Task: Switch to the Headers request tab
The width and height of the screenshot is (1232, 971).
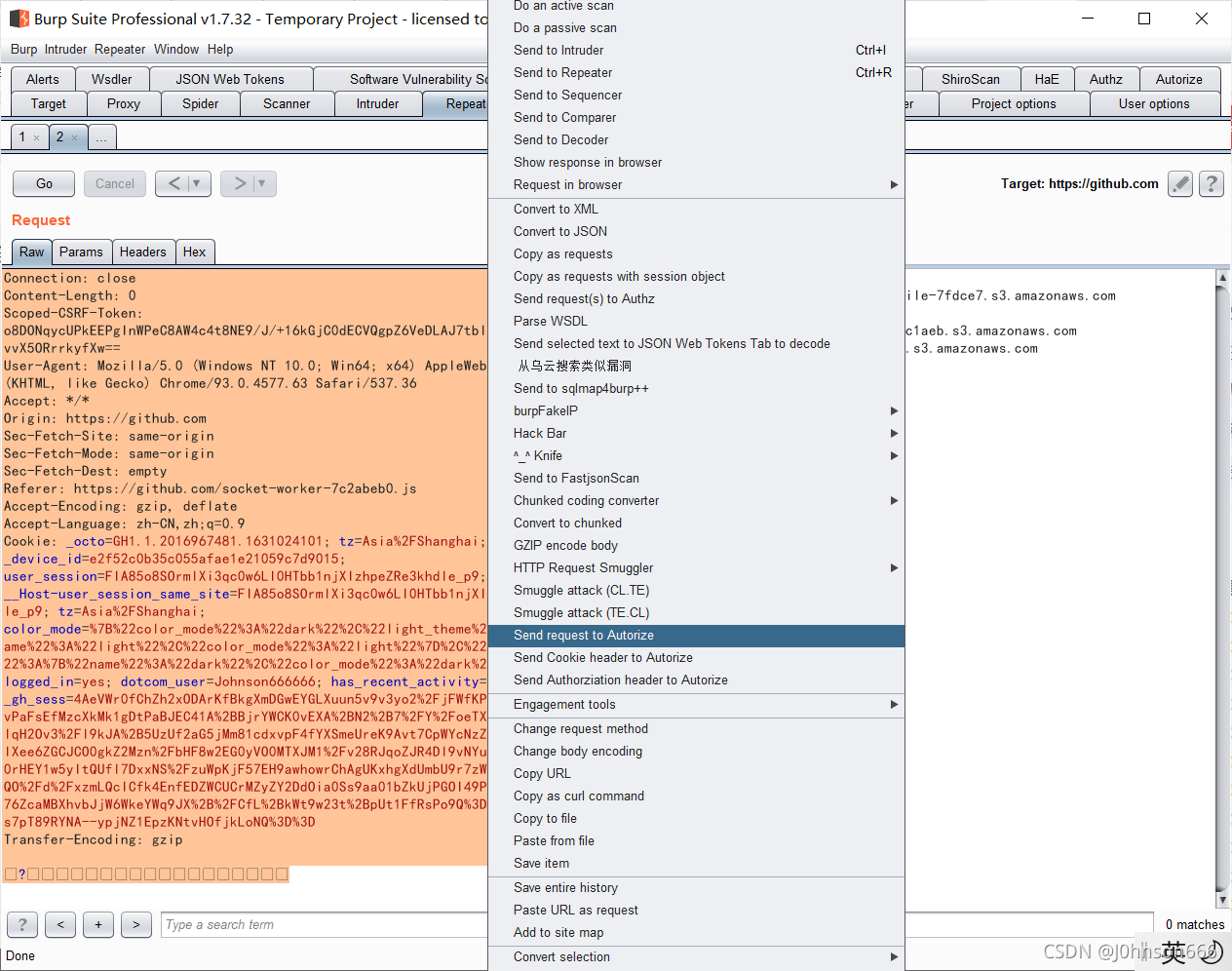Action: (x=143, y=252)
